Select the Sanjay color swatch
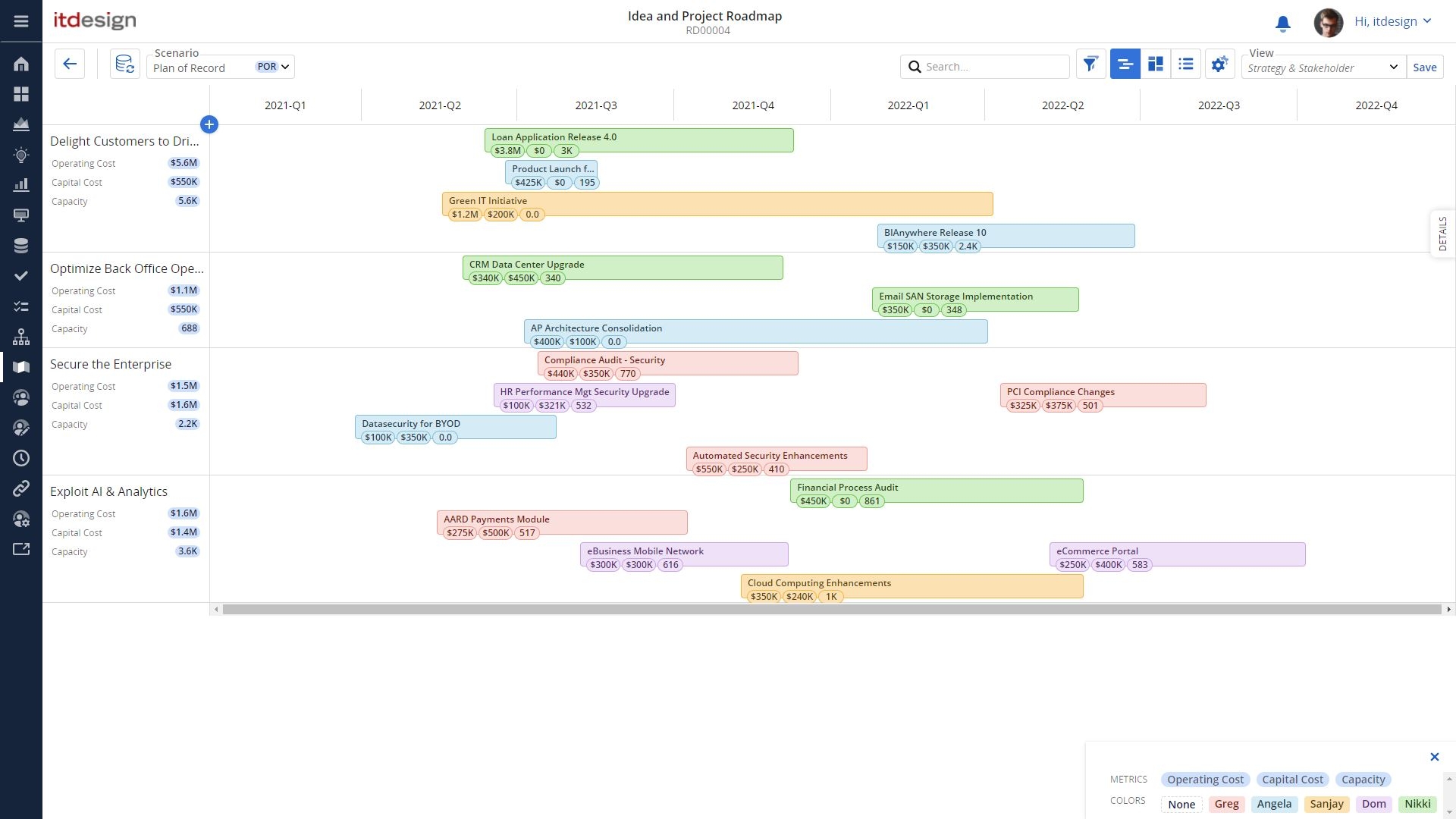1456x819 pixels. pos(1326,804)
